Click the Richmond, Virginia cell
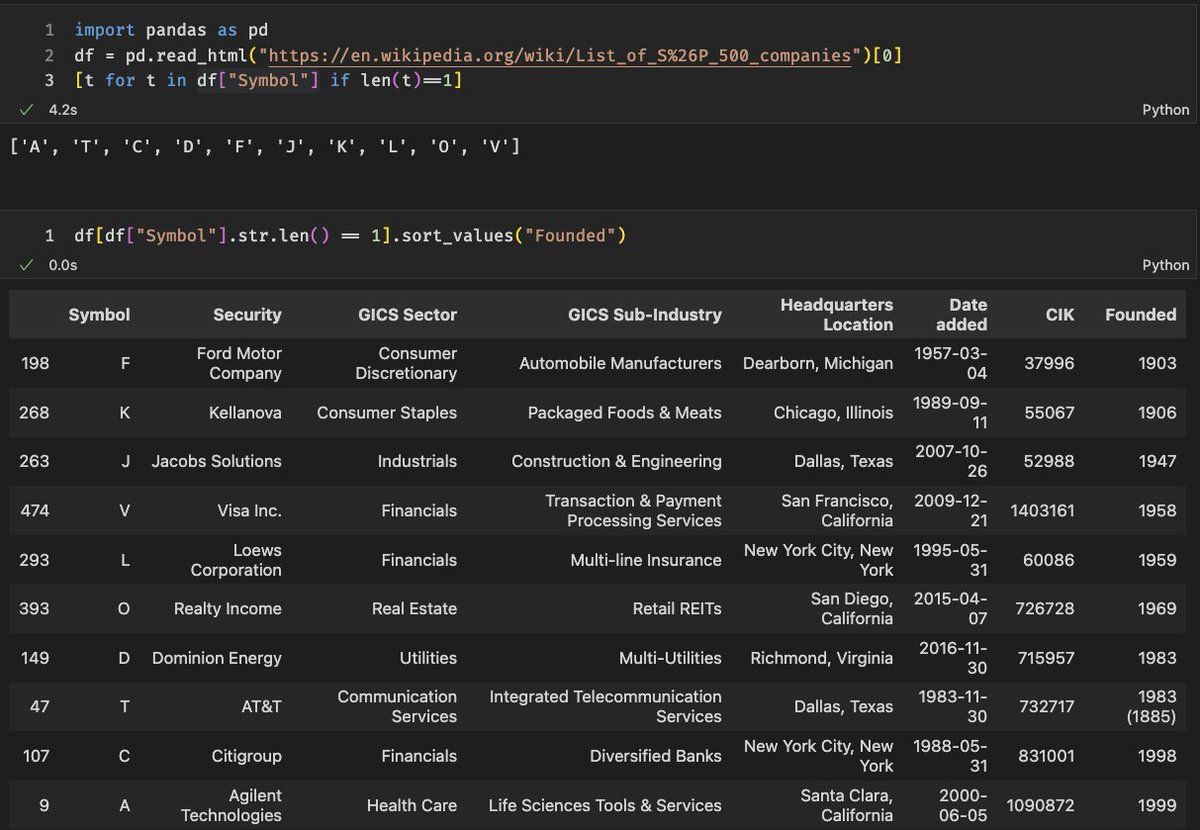The height and width of the screenshot is (830, 1200). [821, 658]
